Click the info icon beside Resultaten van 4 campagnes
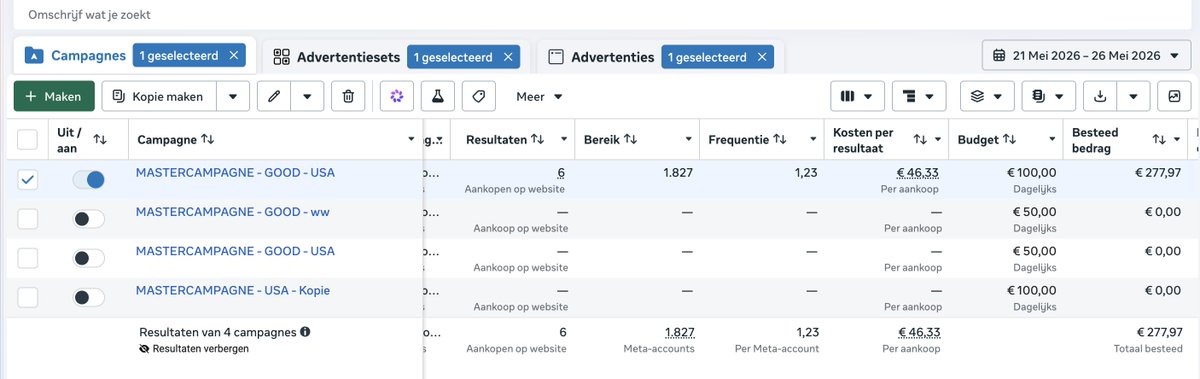This screenshot has width=1200, height=379. (x=305, y=331)
